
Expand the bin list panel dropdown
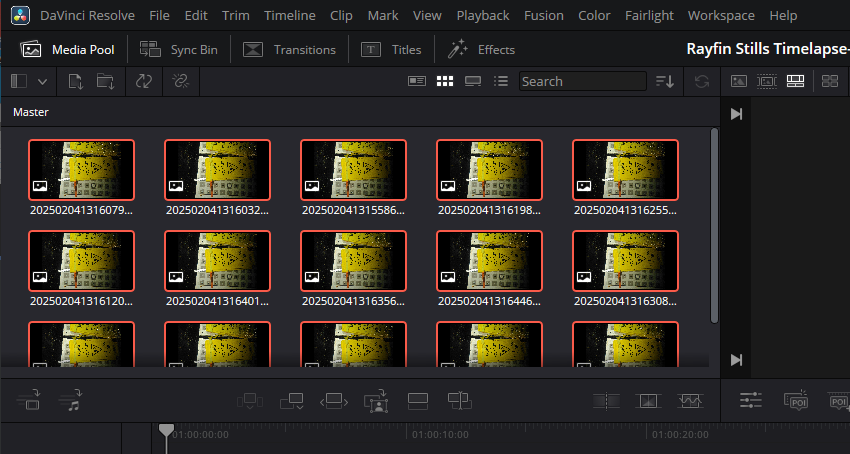[42, 82]
